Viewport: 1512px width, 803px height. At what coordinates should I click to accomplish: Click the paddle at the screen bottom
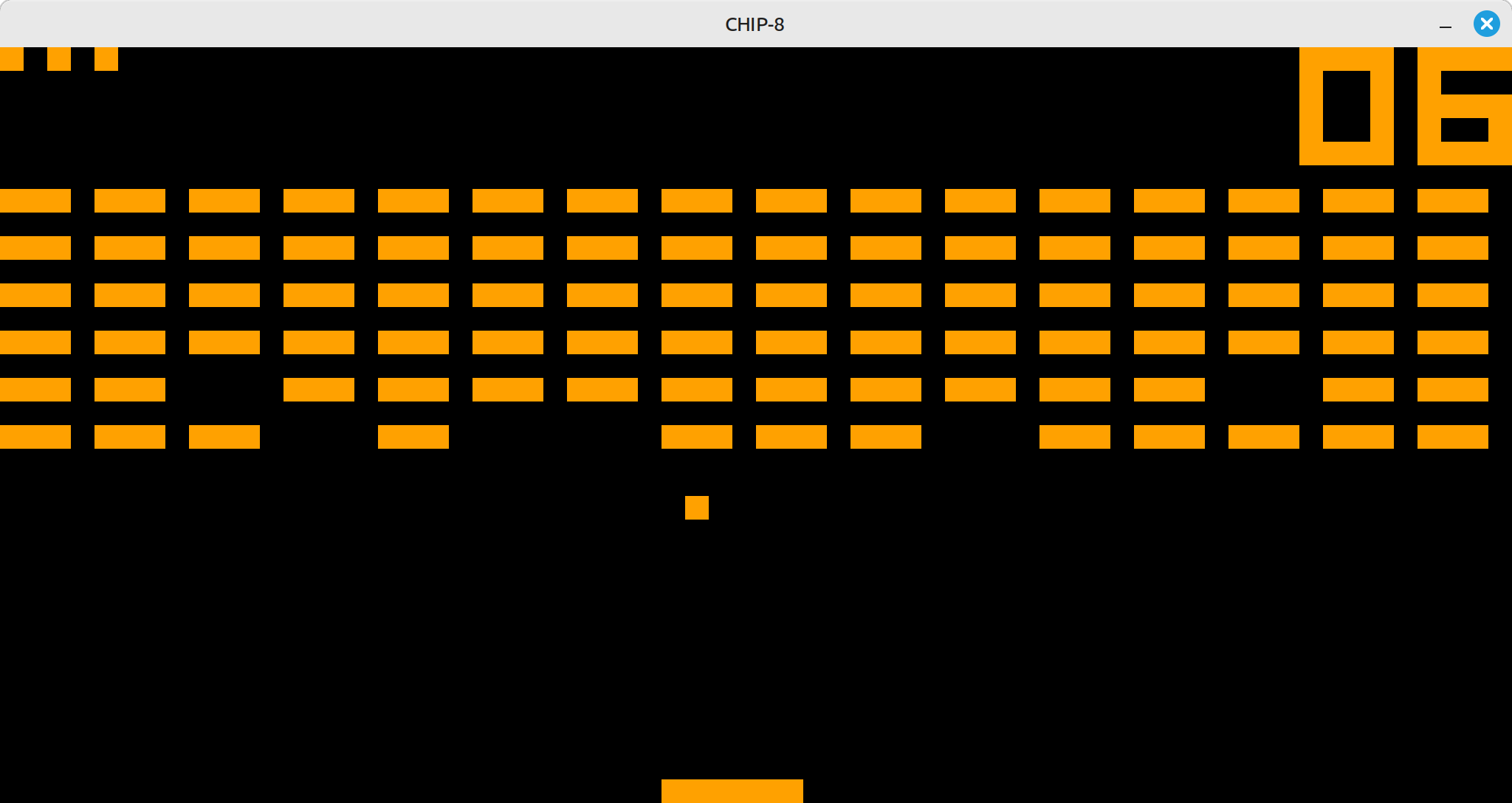[732, 790]
